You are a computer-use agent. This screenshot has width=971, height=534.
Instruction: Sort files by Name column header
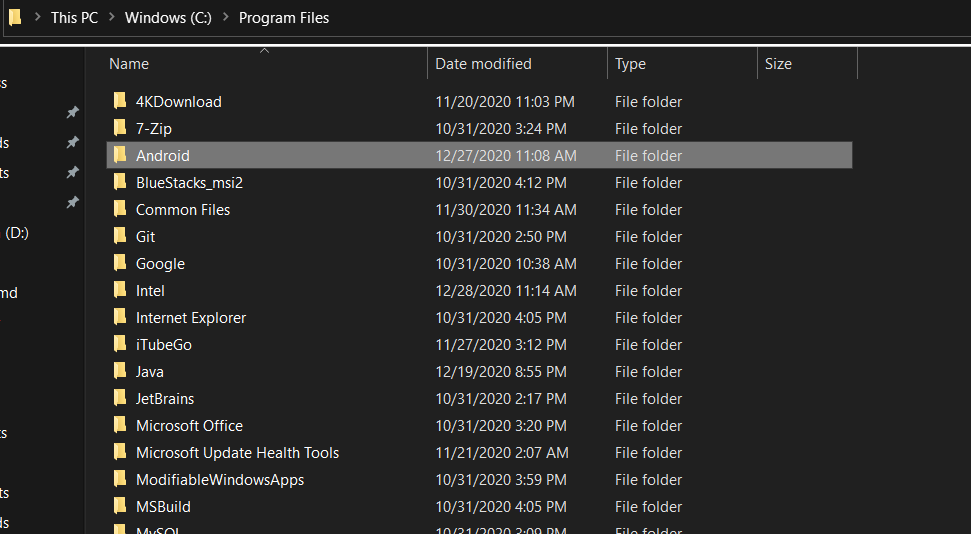pos(129,64)
